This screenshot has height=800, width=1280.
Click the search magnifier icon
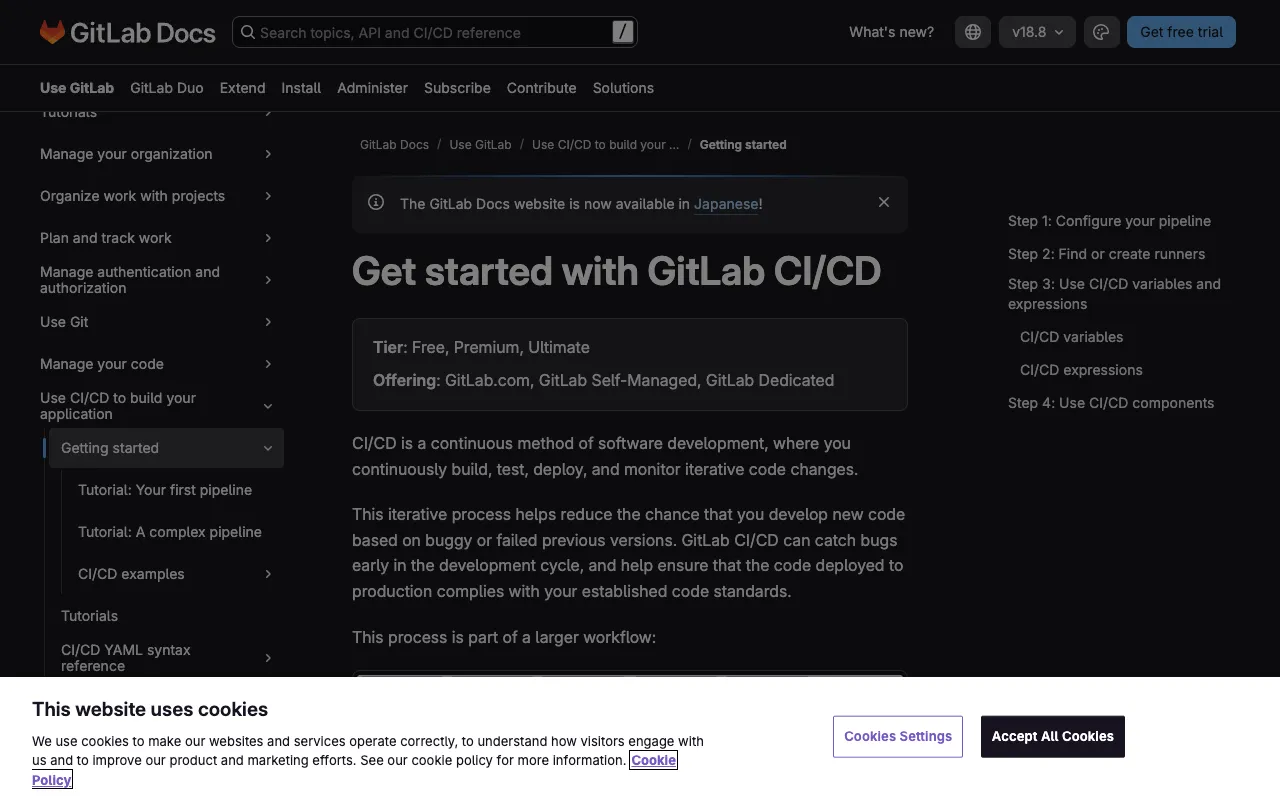coord(247,32)
